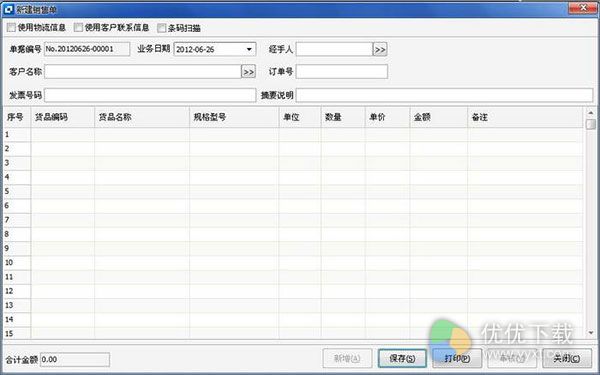Focus the 客户名称 input field
This screenshot has height=375, width=600.
pyautogui.click(x=143, y=72)
